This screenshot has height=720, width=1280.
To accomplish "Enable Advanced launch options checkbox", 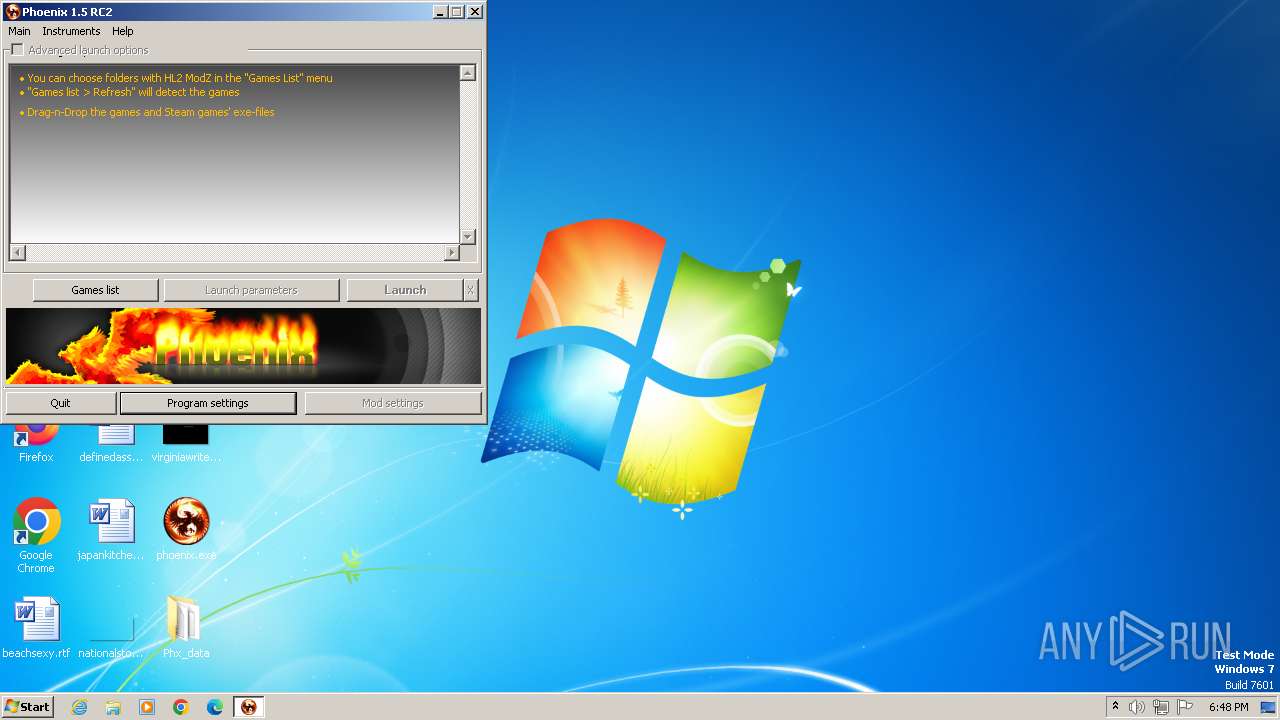I will click(x=17, y=50).
